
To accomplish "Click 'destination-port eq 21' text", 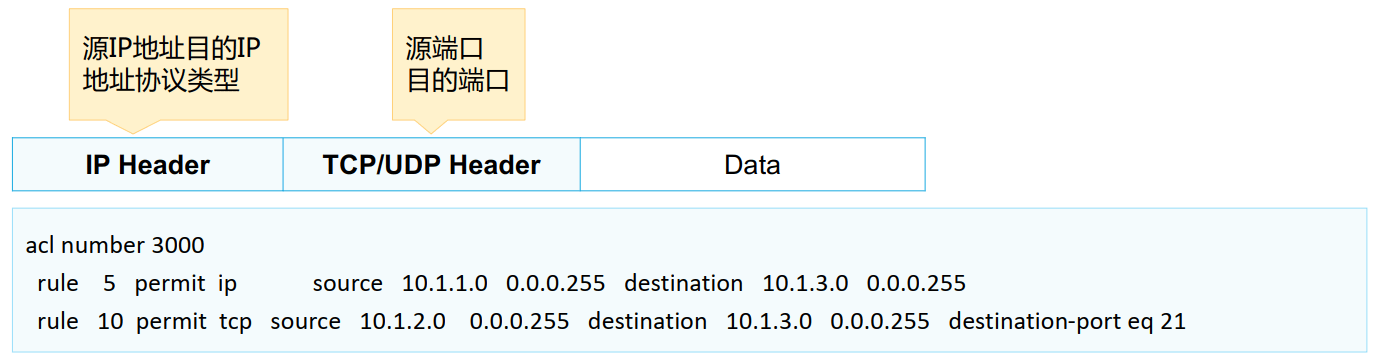I will (x=1067, y=322).
